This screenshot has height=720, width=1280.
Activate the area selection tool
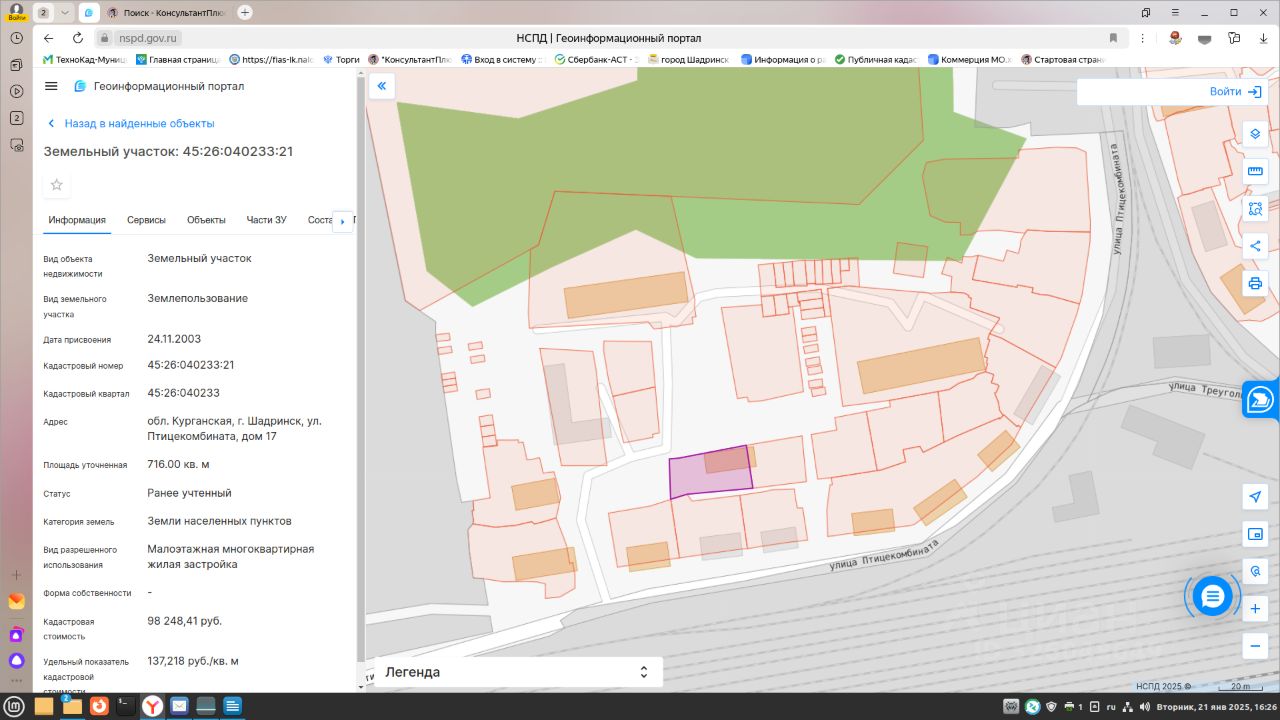(1255, 209)
